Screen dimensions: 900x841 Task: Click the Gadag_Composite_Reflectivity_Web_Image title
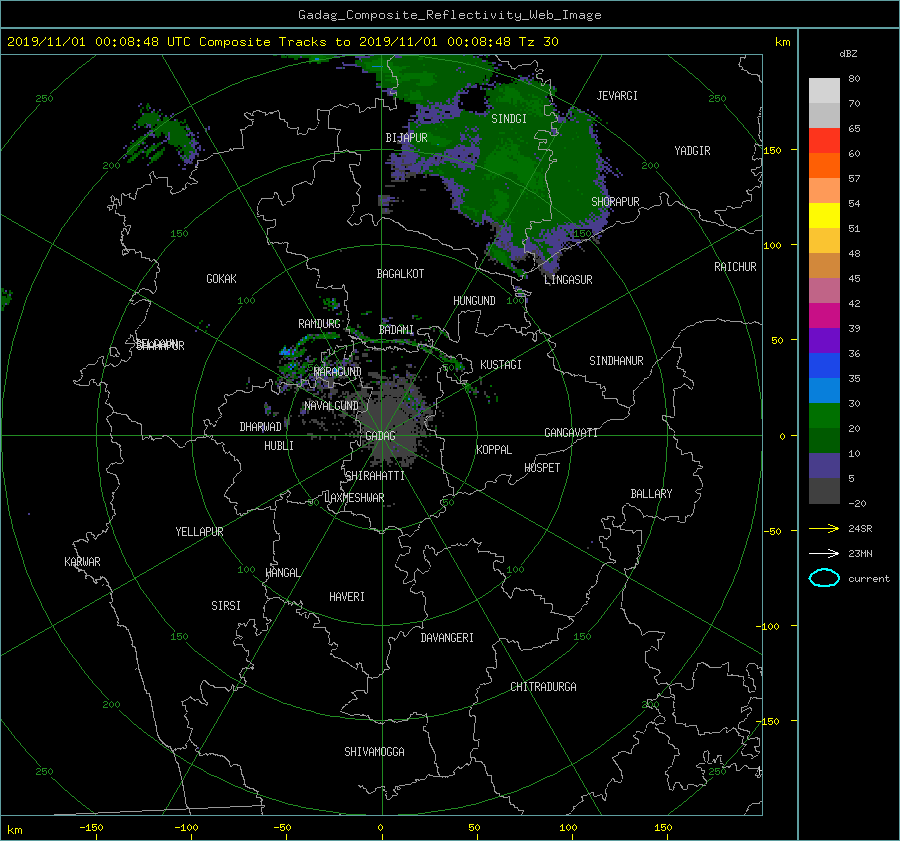click(x=449, y=15)
